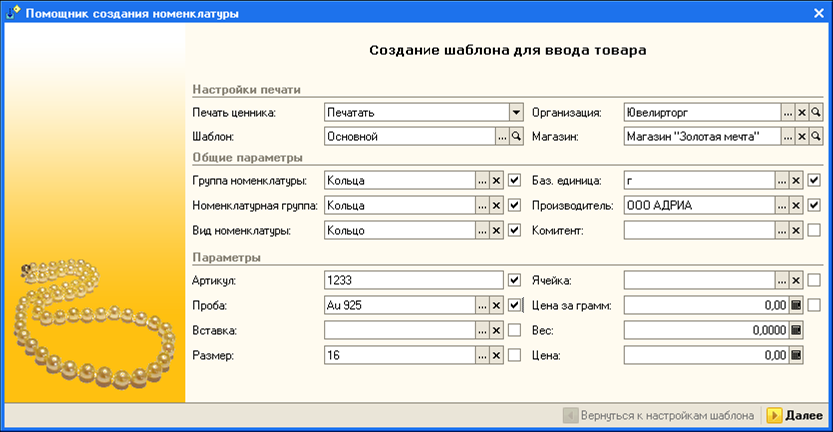Uncheck the Вид номенклатуры checkbox

click(514, 230)
